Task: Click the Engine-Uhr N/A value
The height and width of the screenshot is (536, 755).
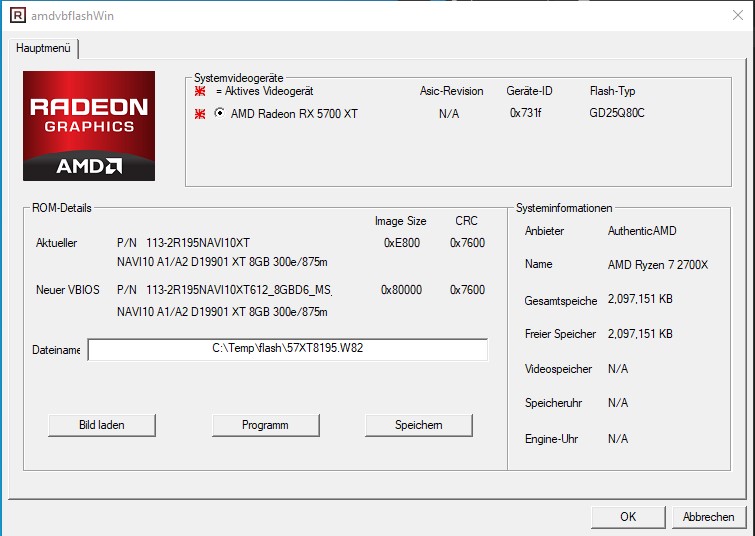Action: [x=618, y=439]
